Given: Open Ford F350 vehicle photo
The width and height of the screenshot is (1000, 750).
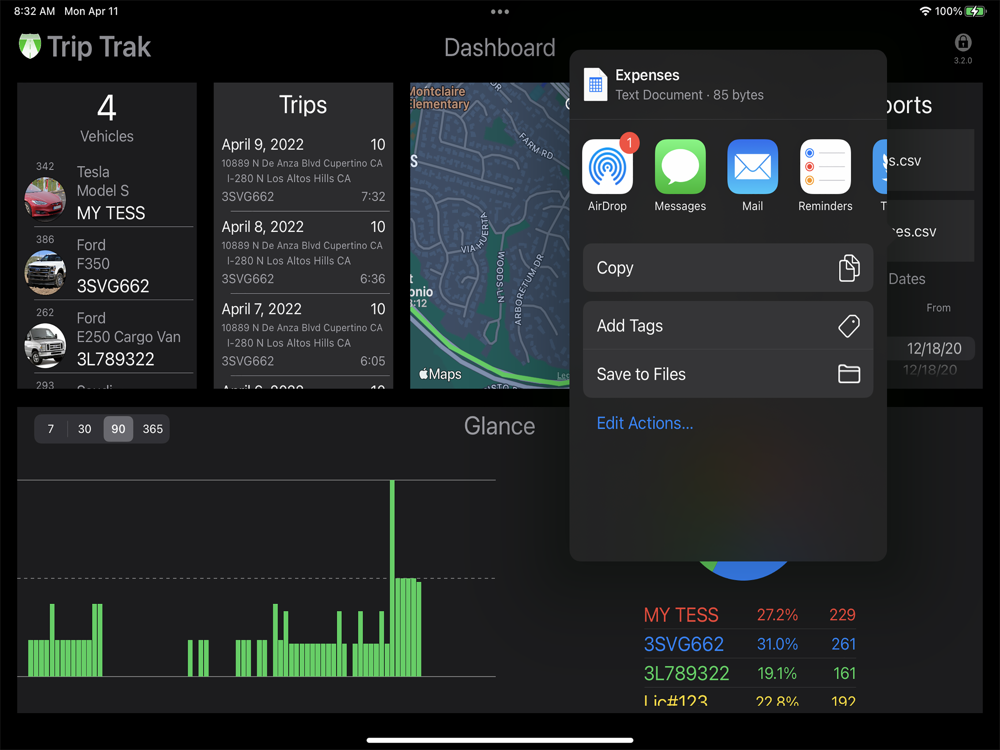Looking at the screenshot, I should pos(45,272).
